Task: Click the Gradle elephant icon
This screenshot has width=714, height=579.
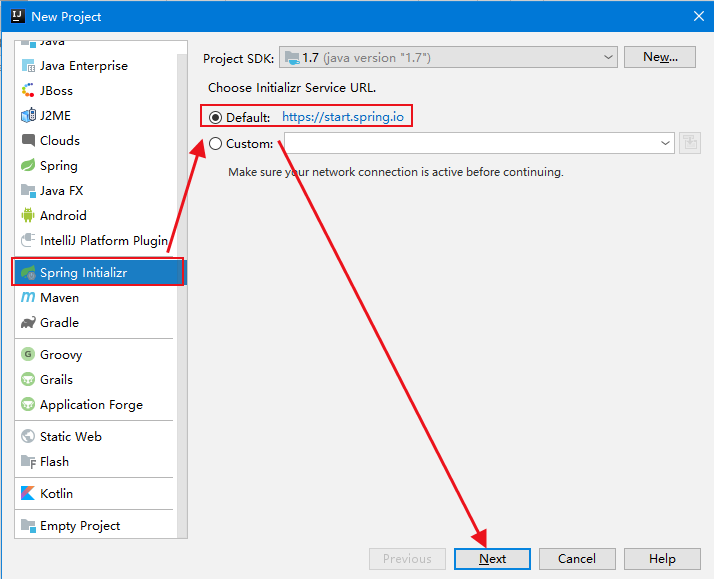Action: (28, 322)
